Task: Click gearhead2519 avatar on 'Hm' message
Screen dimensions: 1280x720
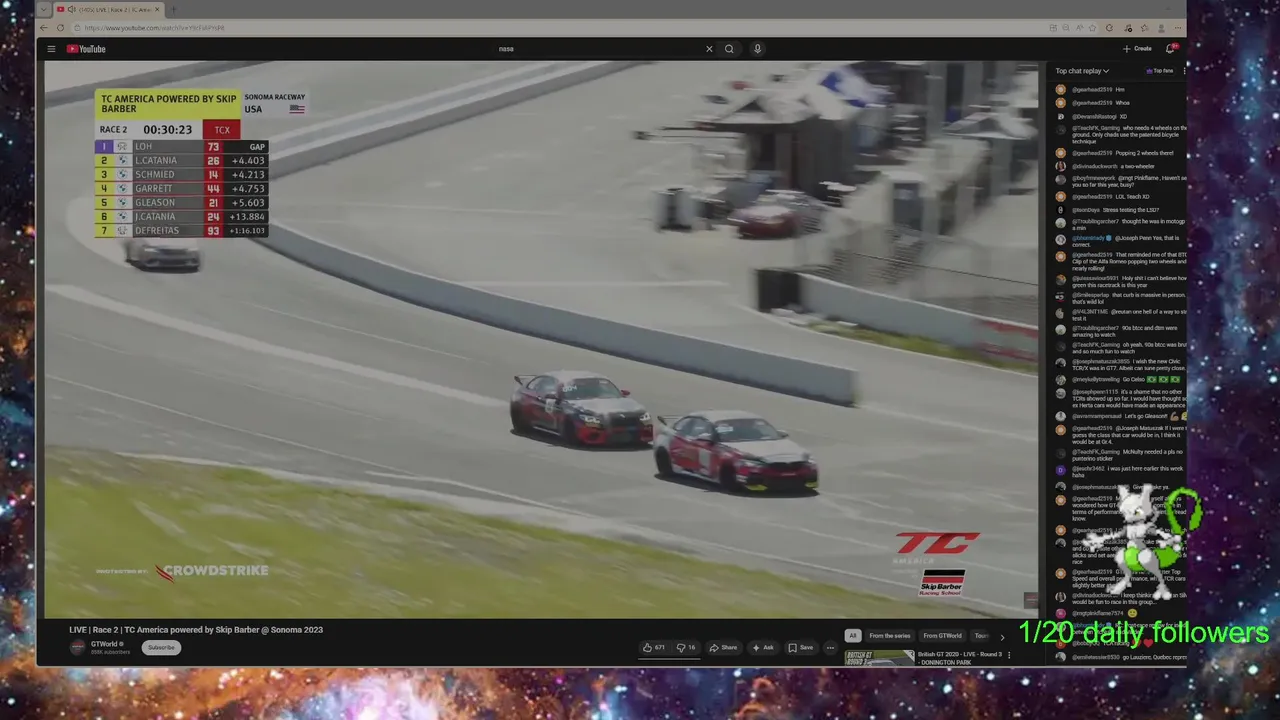Action: point(1061,90)
